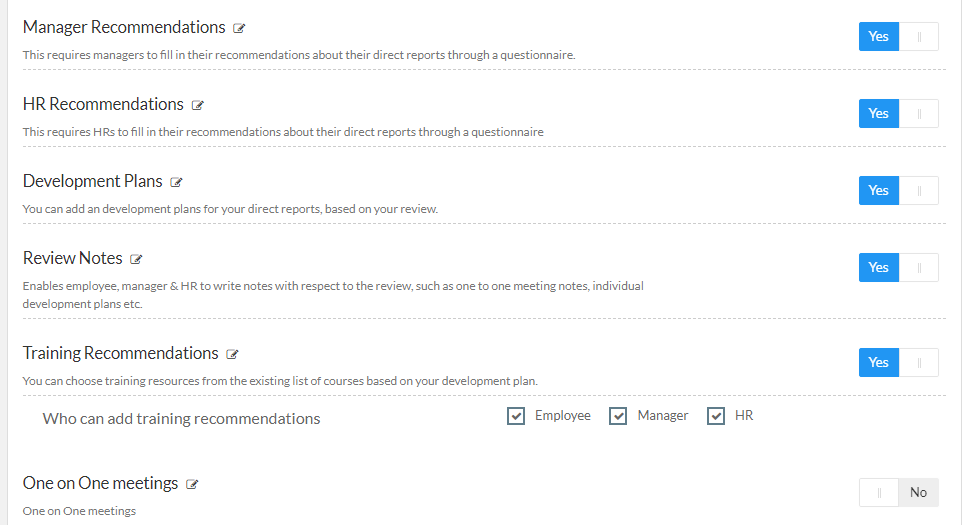The width and height of the screenshot is (962, 525).
Task: Uncheck the Manager checkbox
Action: (x=618, y=416)
